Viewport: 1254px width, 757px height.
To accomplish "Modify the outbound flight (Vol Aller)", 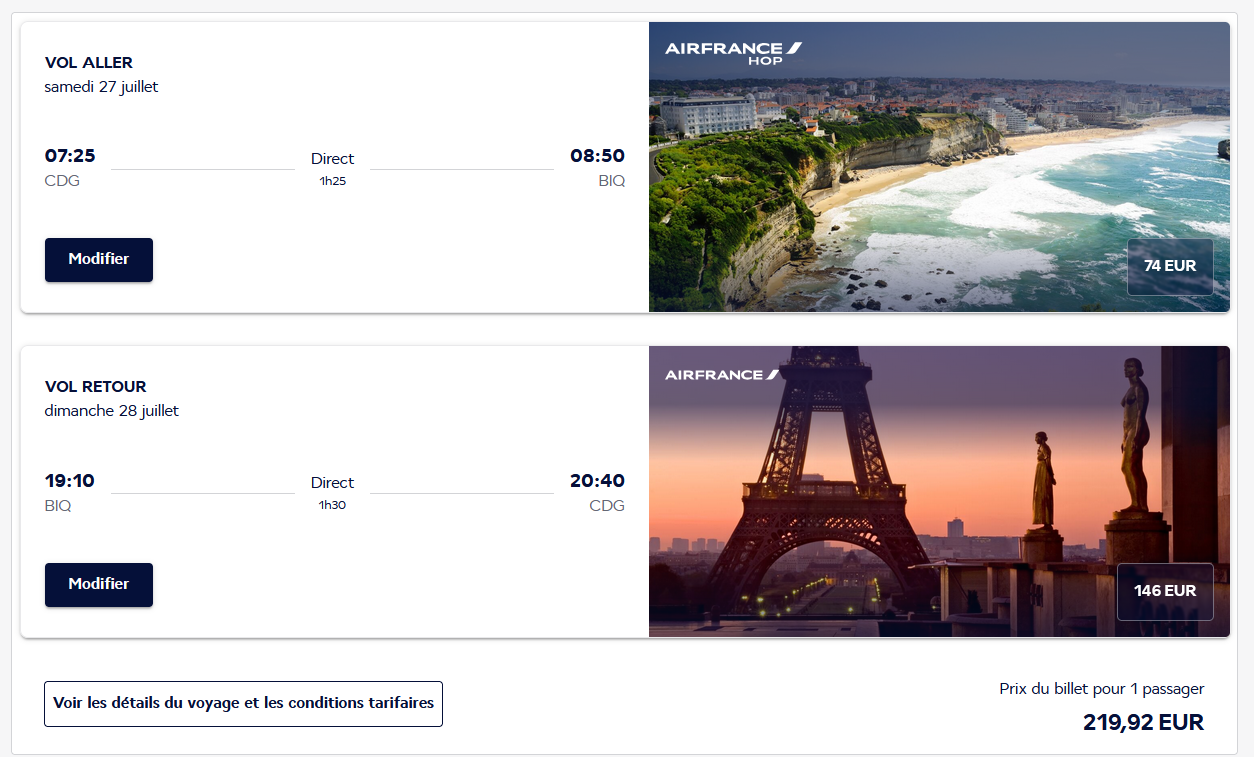I will [99, 260].
